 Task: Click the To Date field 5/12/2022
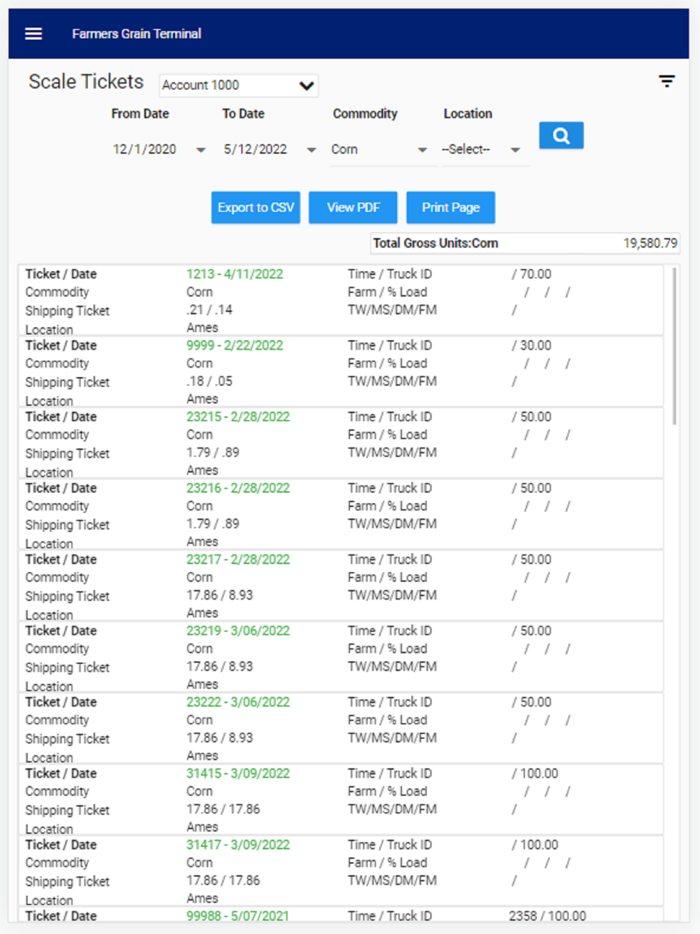pyautogui.click(x=256, y=150)
